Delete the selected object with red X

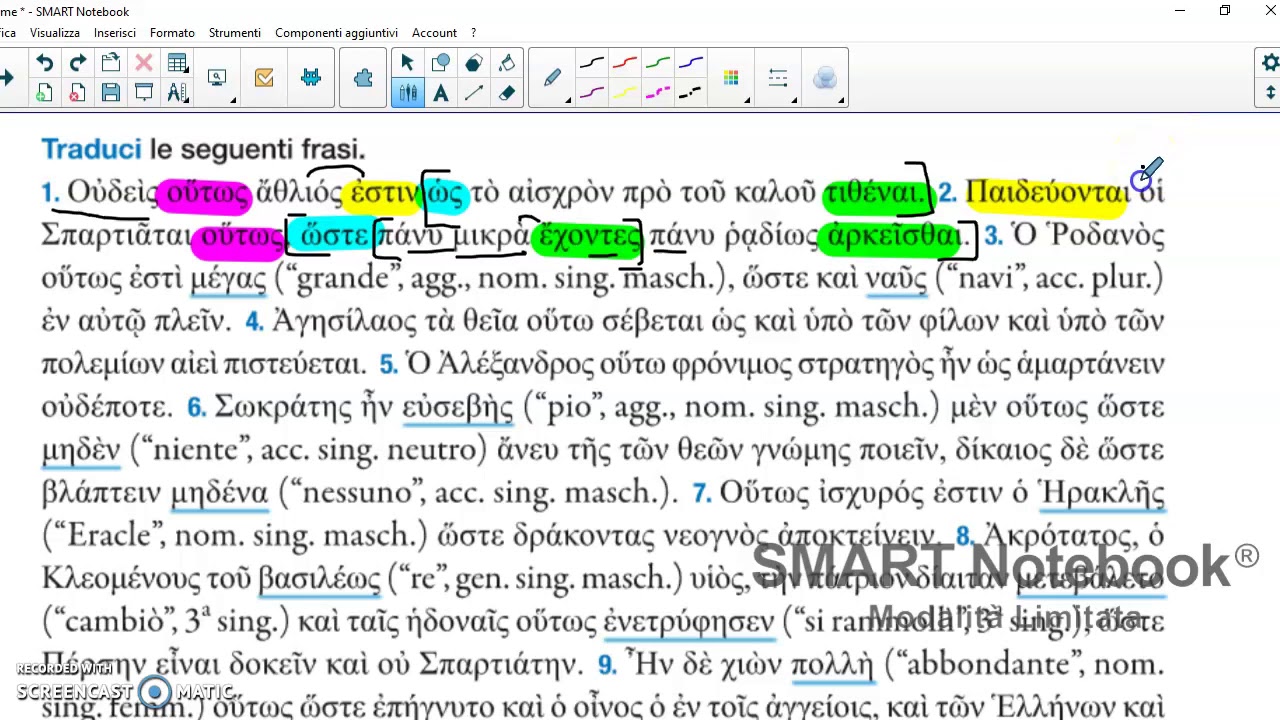coord(144,64)
